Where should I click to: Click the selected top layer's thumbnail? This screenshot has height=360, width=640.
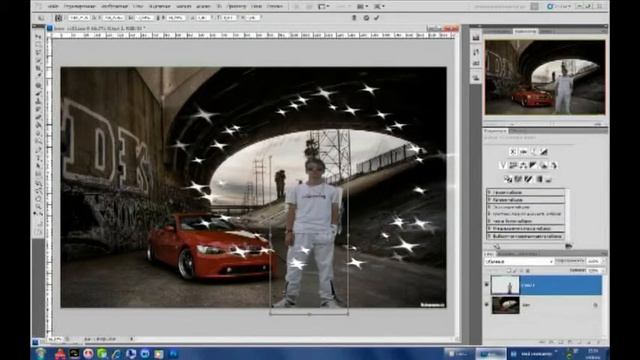(x=505, y=285)
